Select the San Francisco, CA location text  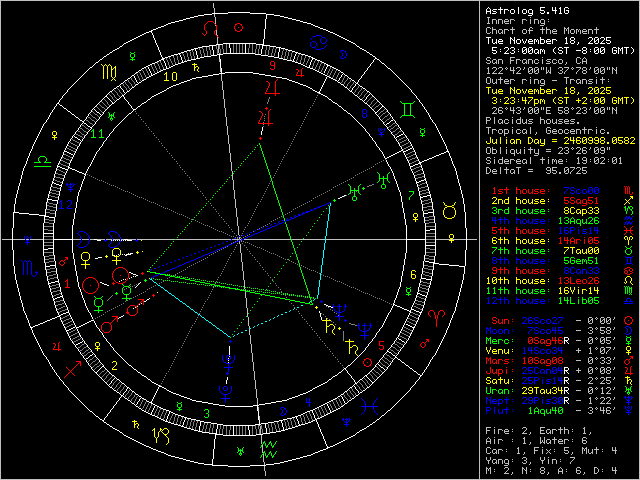532,60
